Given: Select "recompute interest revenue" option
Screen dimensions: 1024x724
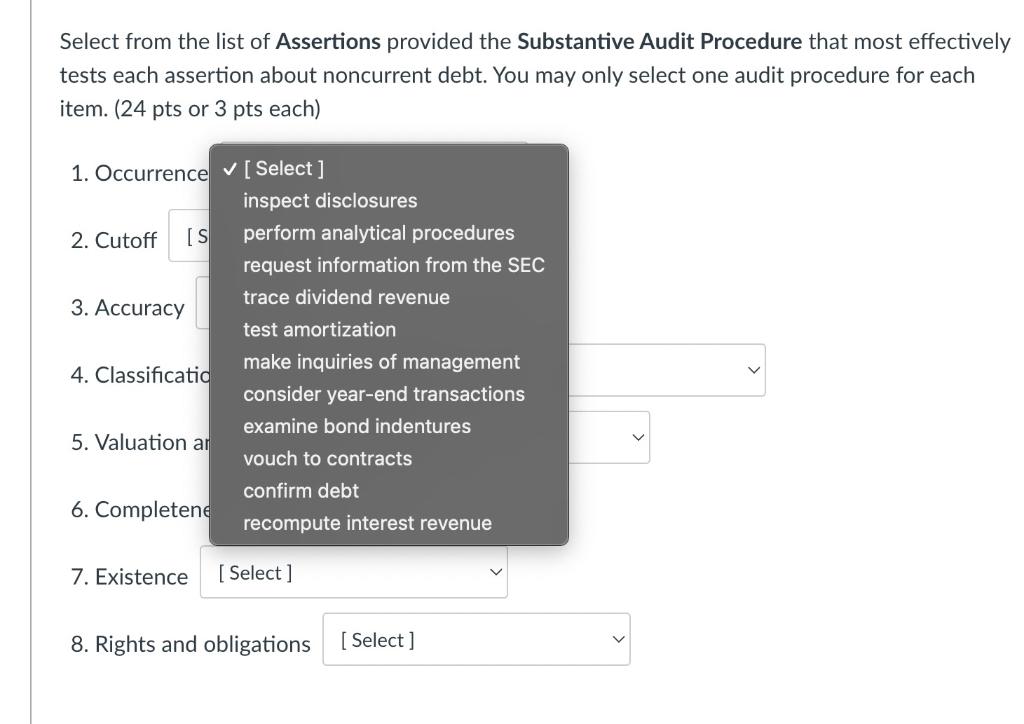Looking at the screenshot, I should coord(368,522).
